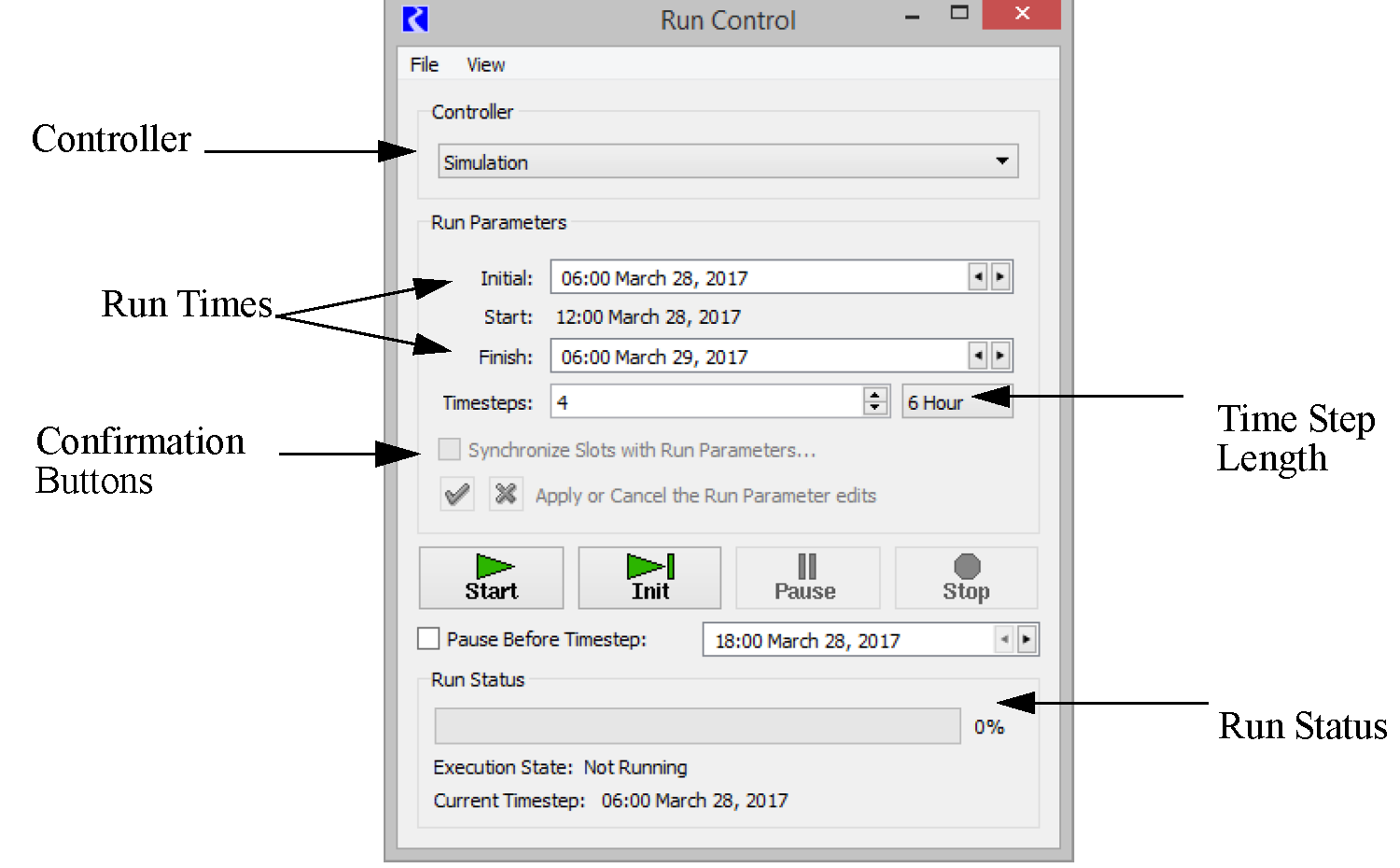Decrement Initial date with left arrow
Viewport: 1400px width, 868px height.
pos(977,277)
